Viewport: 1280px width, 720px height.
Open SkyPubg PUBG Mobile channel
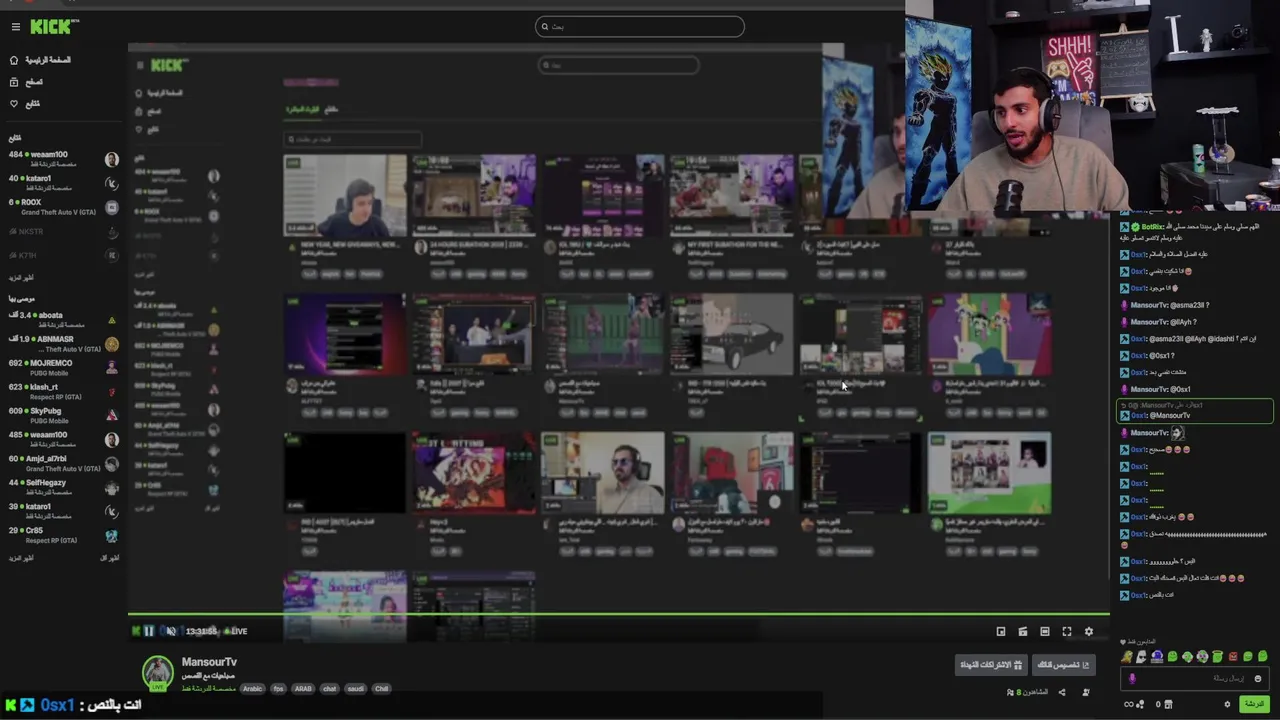click(62, 415)
